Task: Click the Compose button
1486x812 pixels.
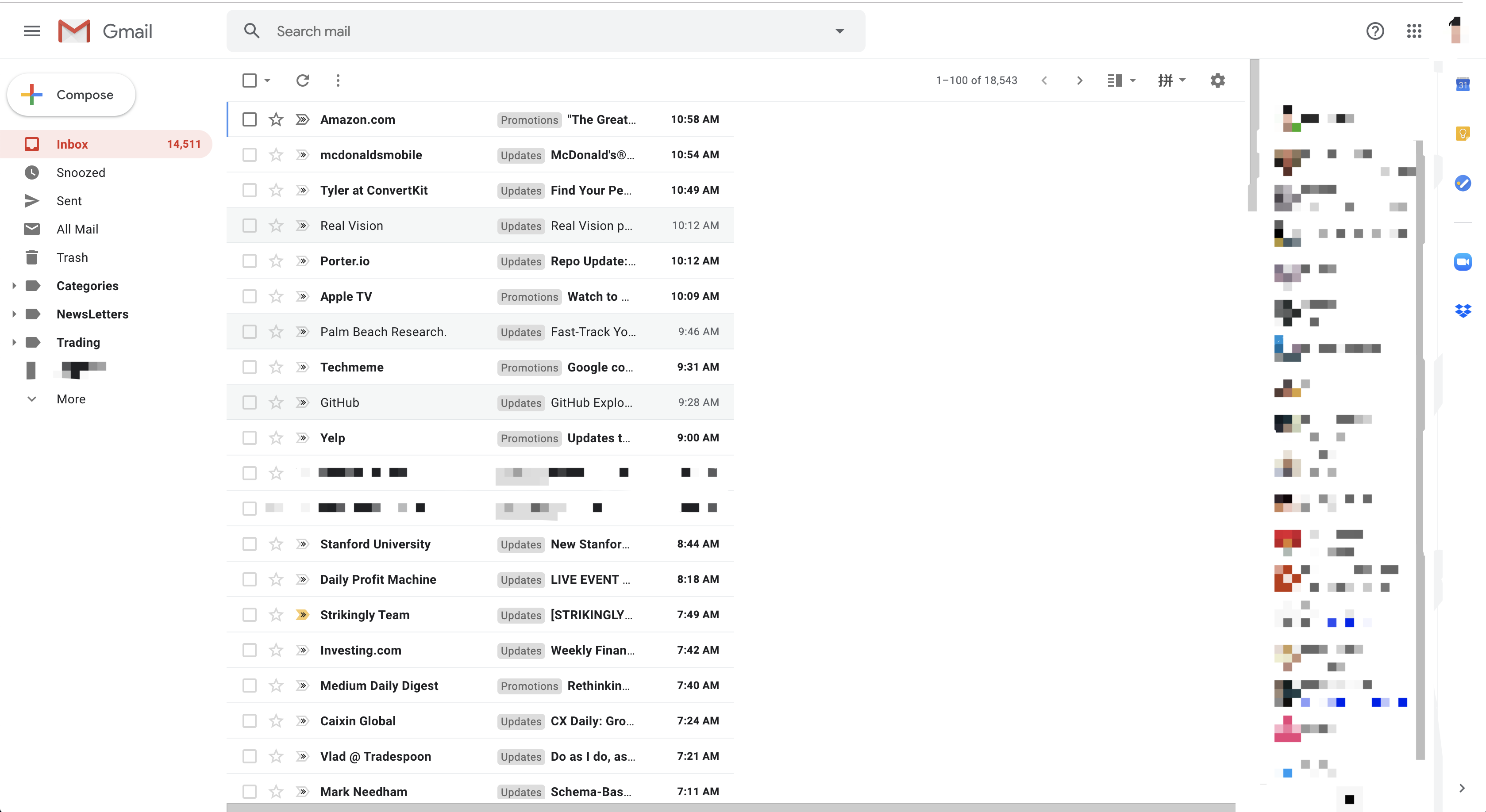Action: [70, 95]
